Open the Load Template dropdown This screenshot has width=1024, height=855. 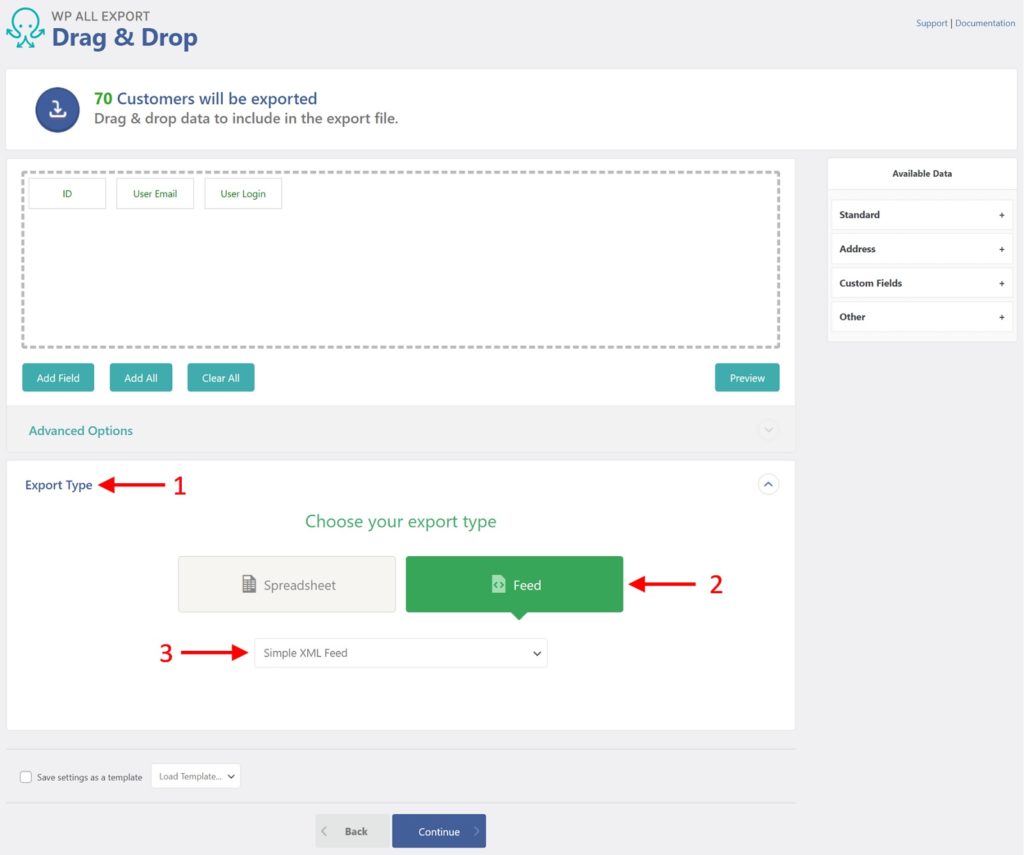[195, 775]
